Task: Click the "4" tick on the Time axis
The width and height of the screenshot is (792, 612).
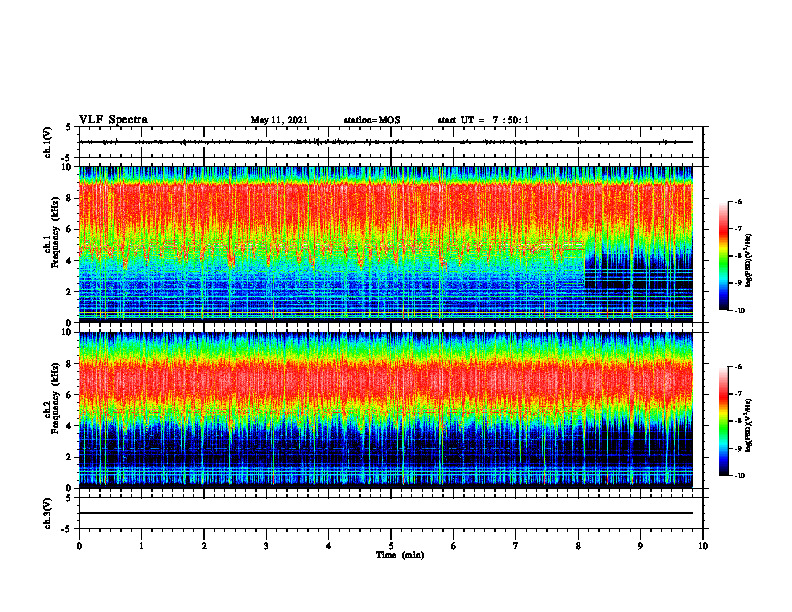Action: pyautogui.click(x=328, y=546)
